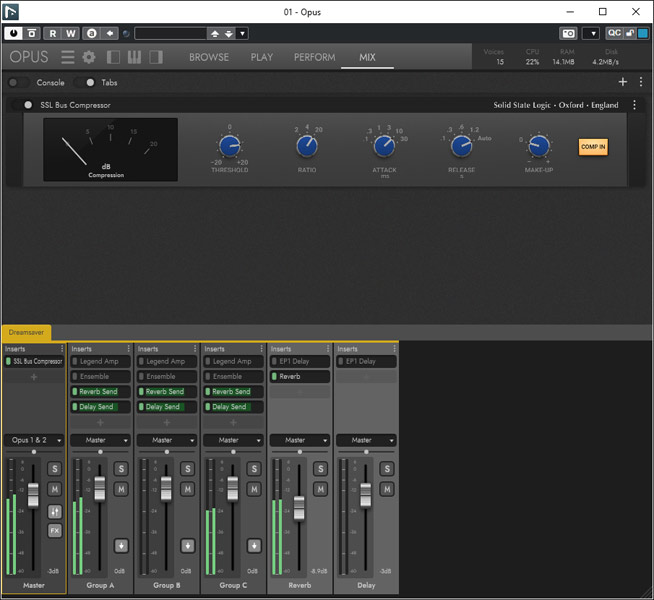Image resolution: width=654 pixels, height=600 pixels.
Task: Click Reverb Send insert on Group C
Action: (232, 392)
